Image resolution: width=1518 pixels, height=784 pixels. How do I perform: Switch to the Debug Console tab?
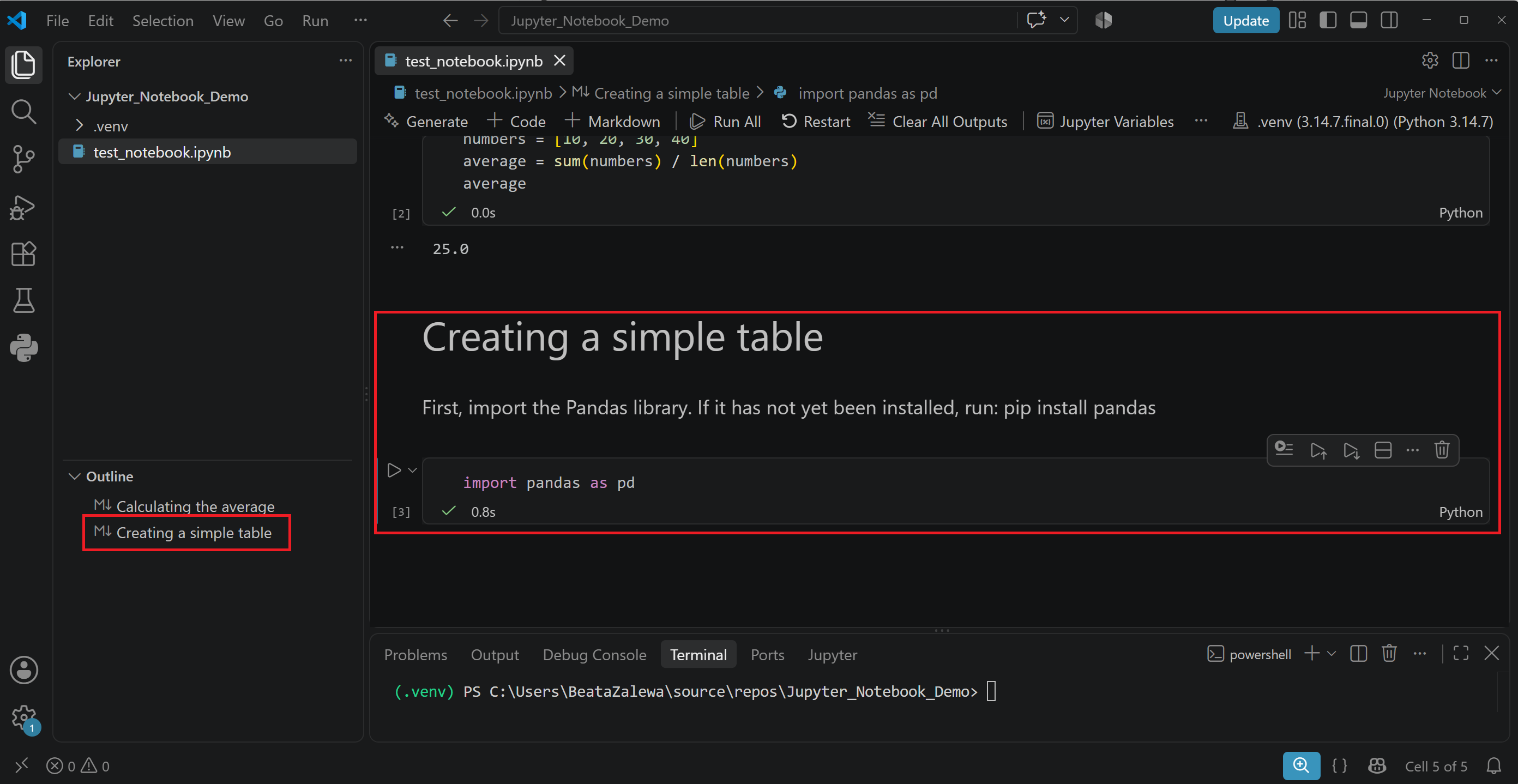[594, 654]
